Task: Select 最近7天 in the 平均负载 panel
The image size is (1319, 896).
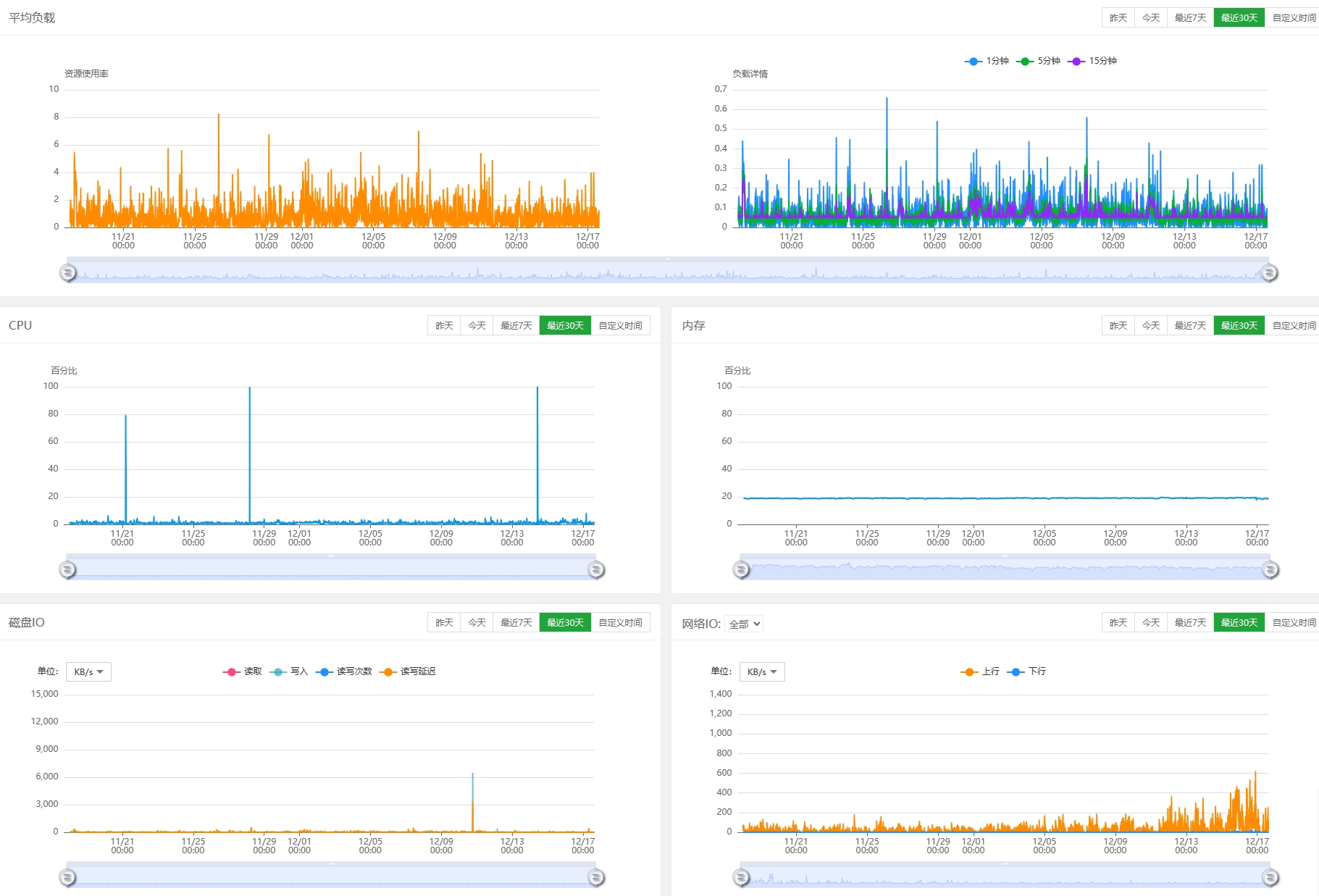Action: point(1190,17)
